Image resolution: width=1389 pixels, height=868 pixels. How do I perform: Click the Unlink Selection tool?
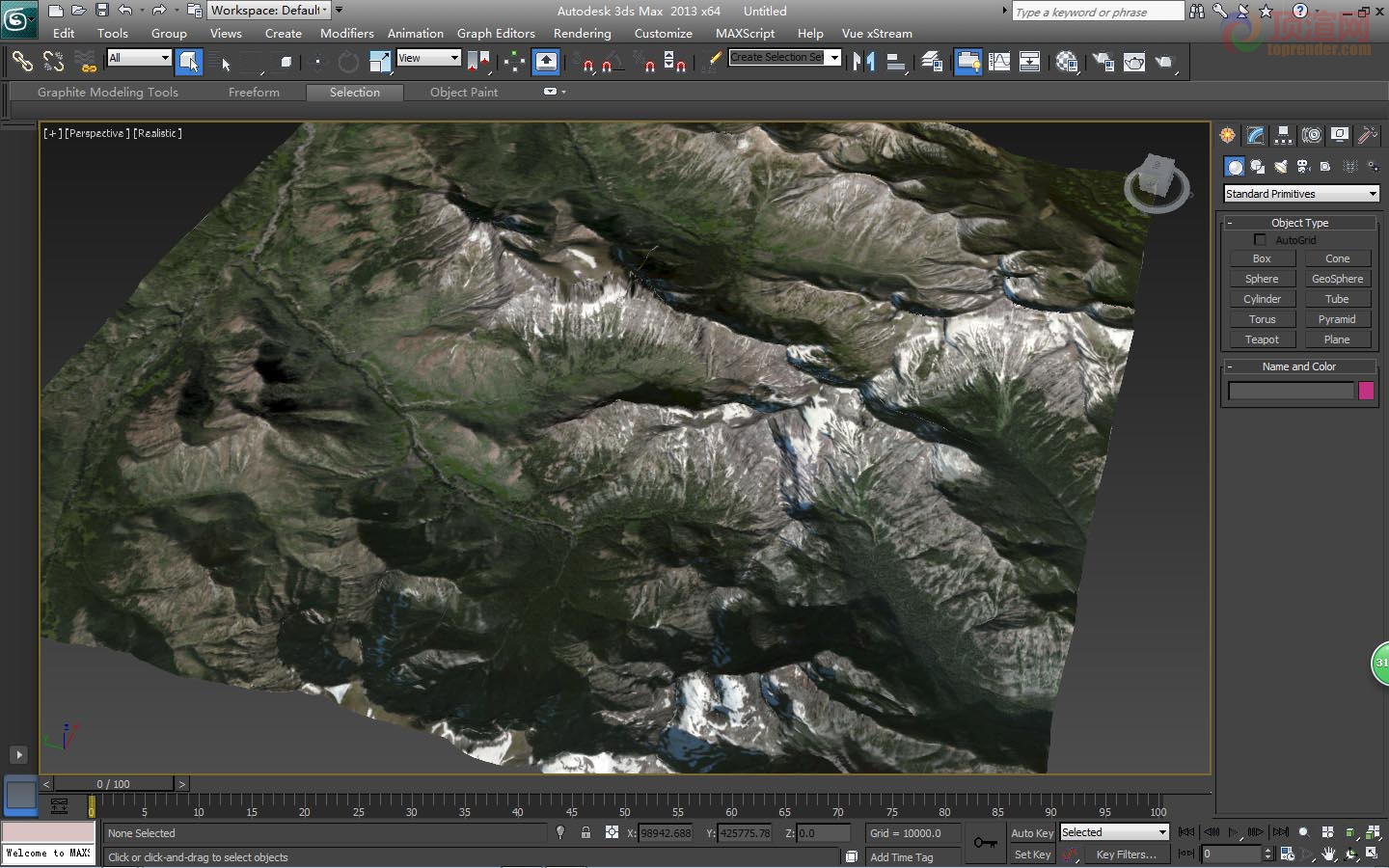[53, 62]
